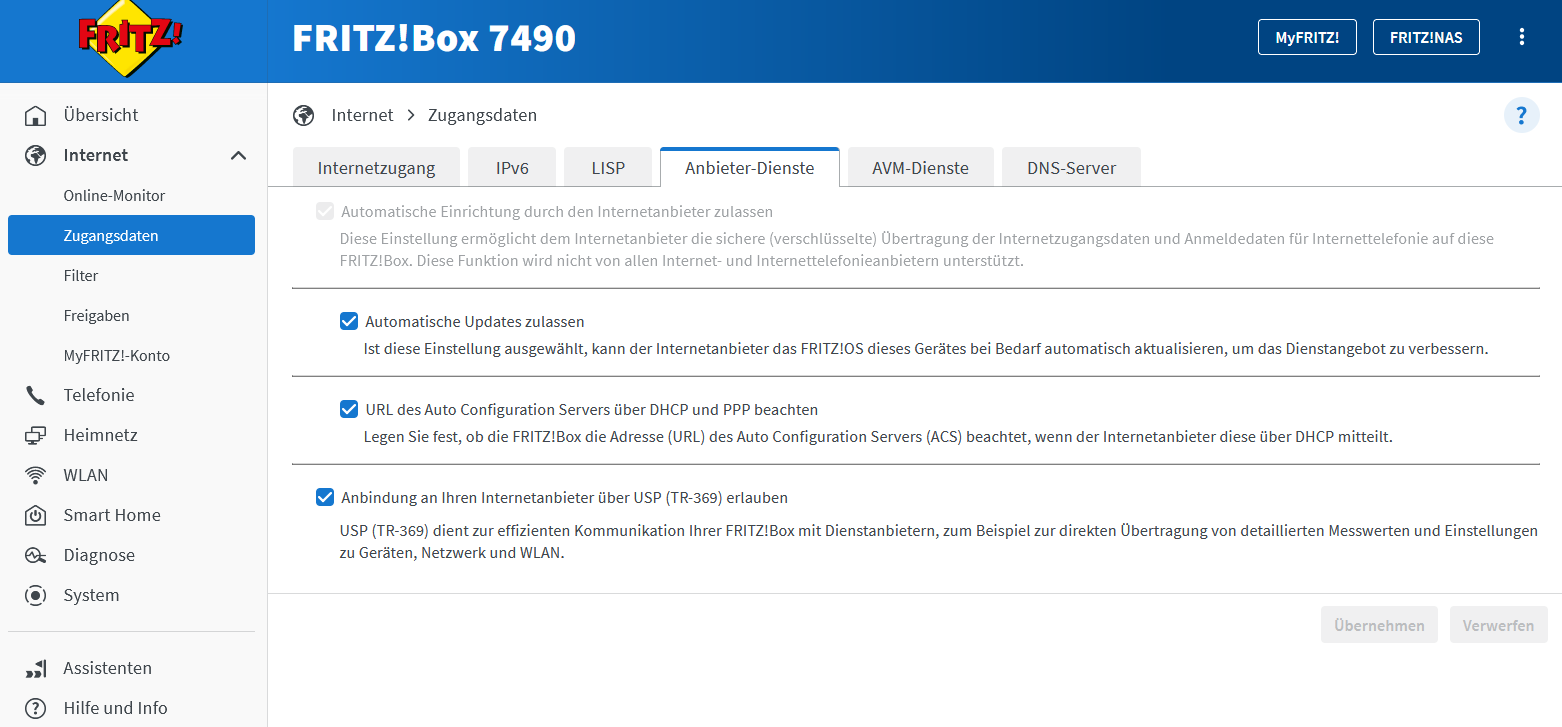Collapse the Internet sidebar section

tap(238, 155)
